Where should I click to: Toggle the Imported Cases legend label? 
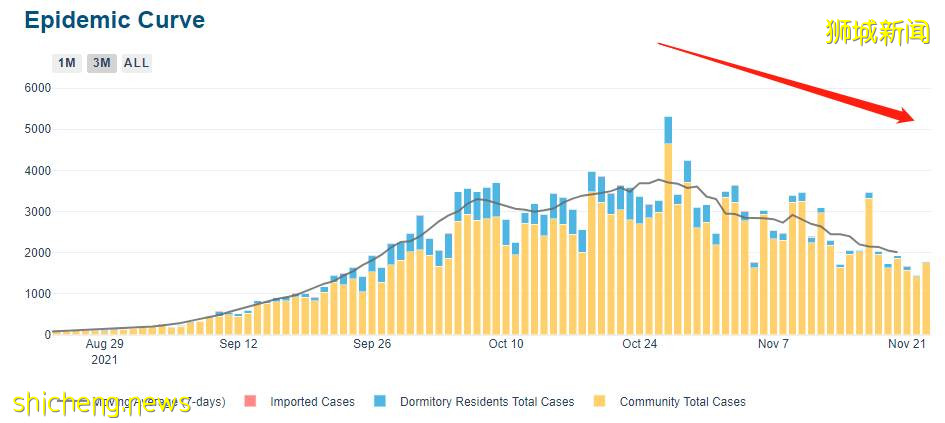tap(312, 402)
